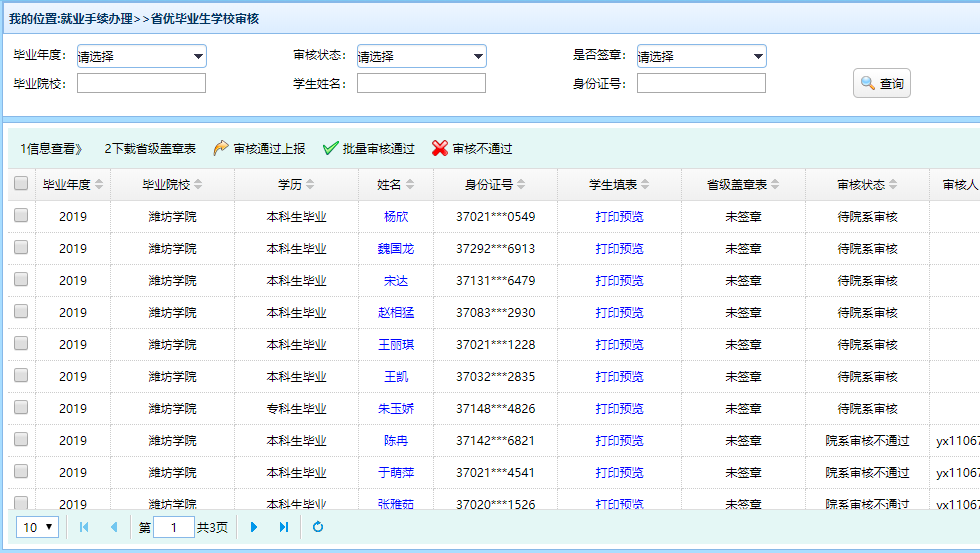The width and height of the screenshot is (980, 553).
Task: Open the 是否签章 dropdown
Action: [x=701, y=57]
